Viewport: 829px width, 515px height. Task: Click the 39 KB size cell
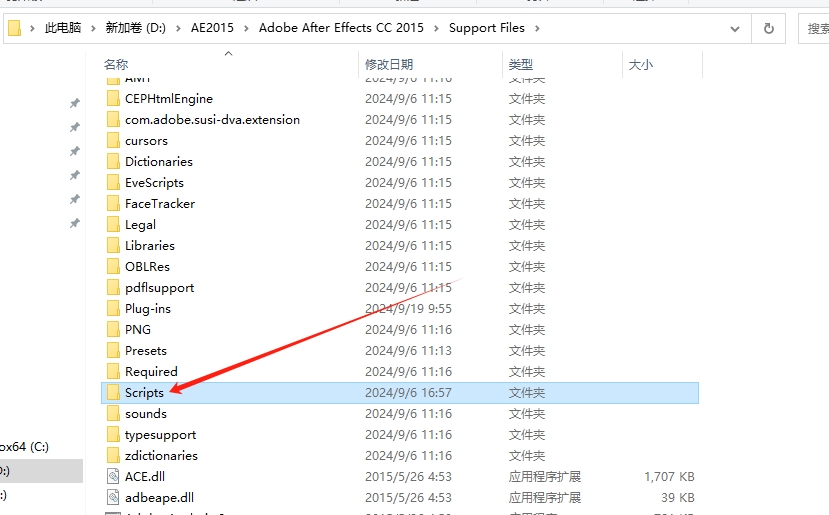pyautogui.click(x=677, y=498)
